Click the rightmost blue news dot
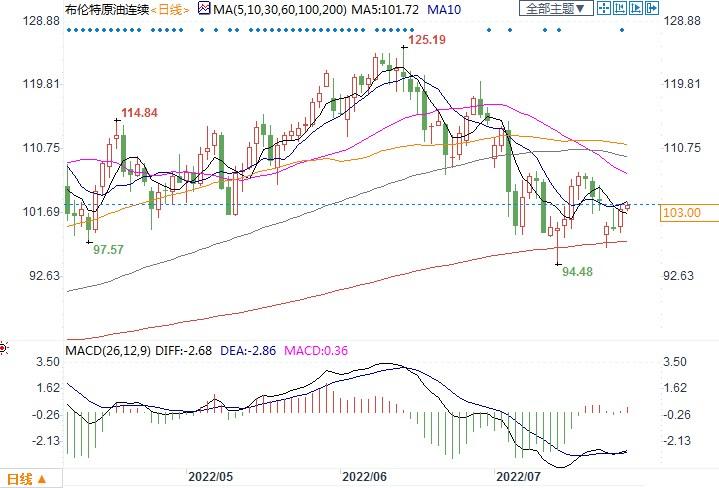 (622, 30)
